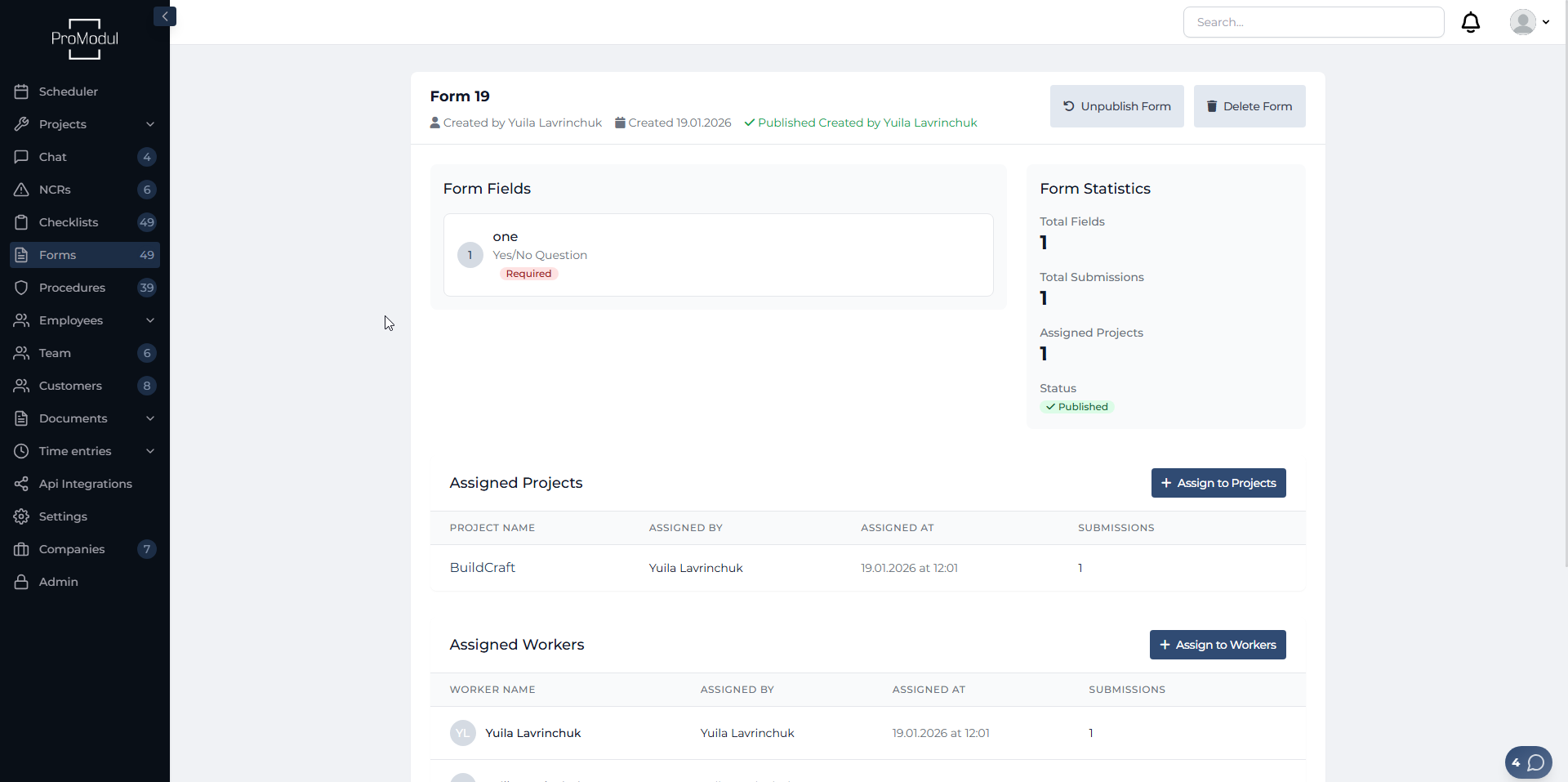Click the Api Integrations share icon

click(21, 484)
